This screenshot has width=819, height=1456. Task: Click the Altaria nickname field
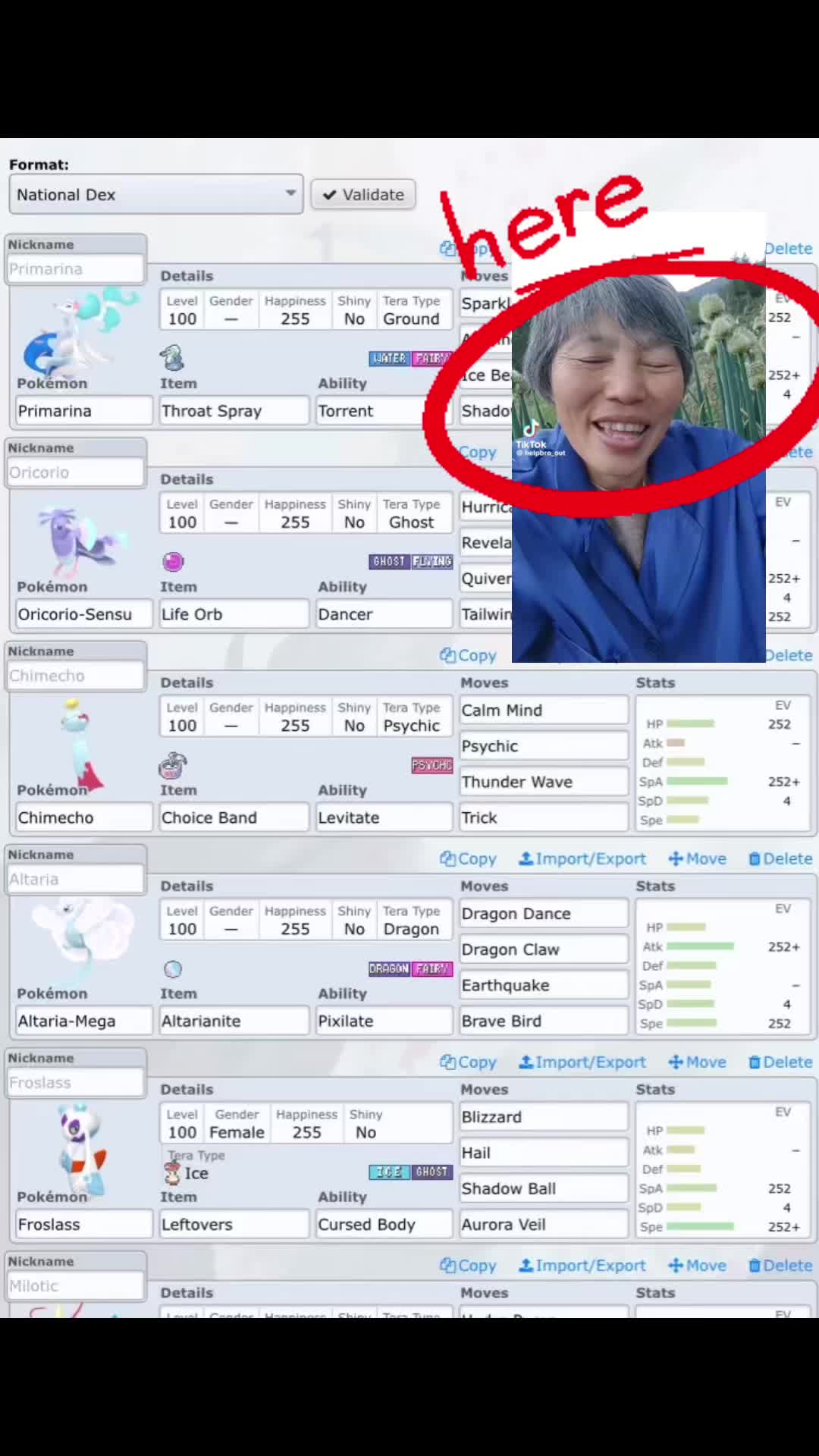pos(76,879)
